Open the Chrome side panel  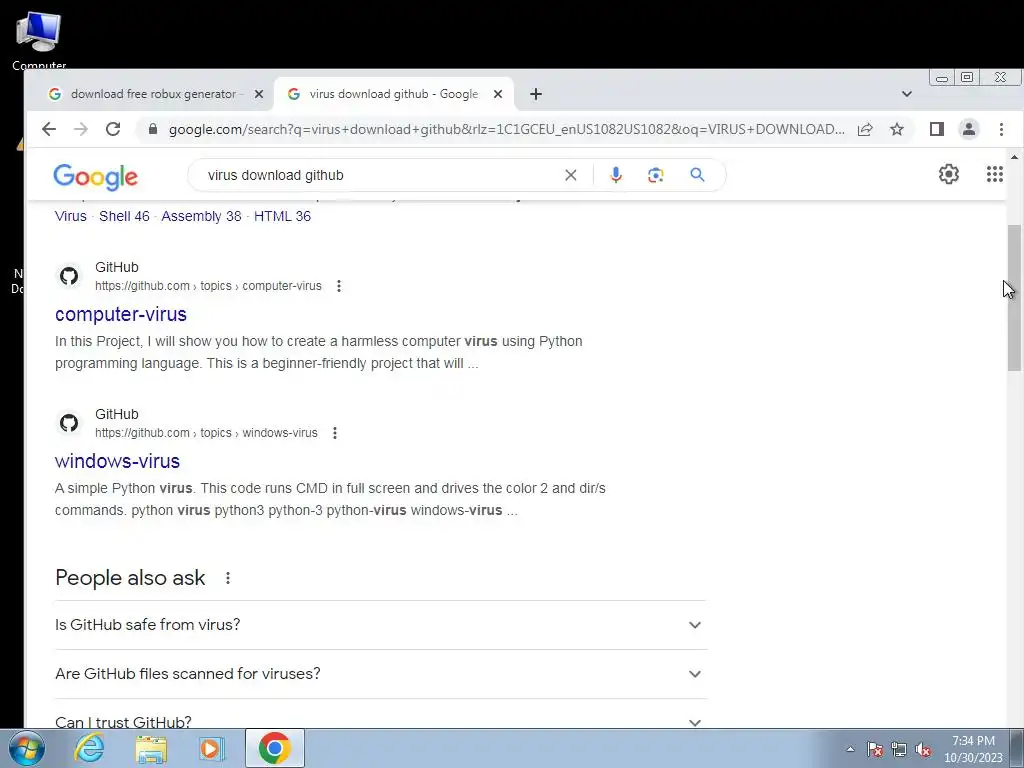936,129
